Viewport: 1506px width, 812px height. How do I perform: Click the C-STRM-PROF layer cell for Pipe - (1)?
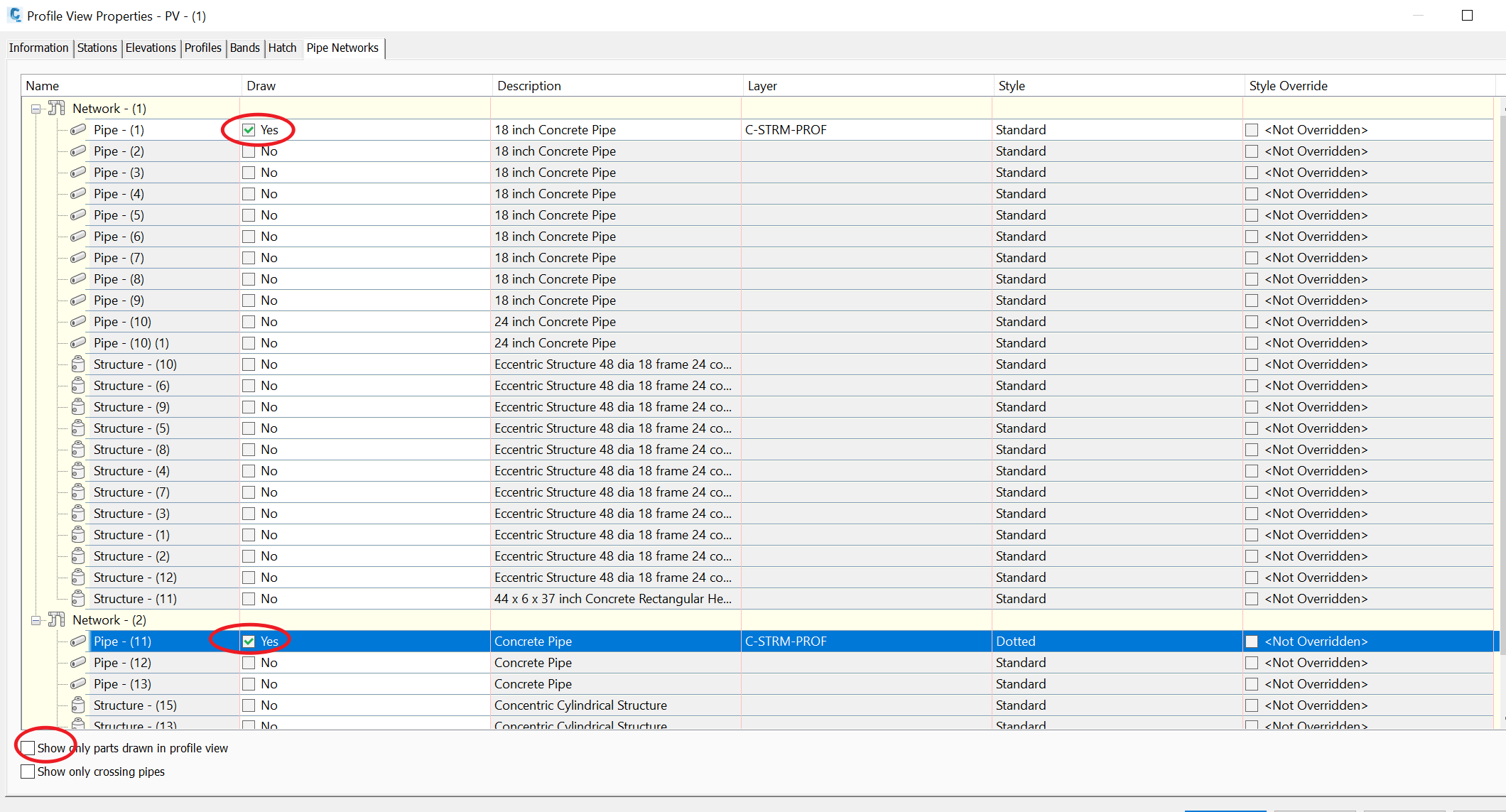pyautogui.click(x=867, y=130)
